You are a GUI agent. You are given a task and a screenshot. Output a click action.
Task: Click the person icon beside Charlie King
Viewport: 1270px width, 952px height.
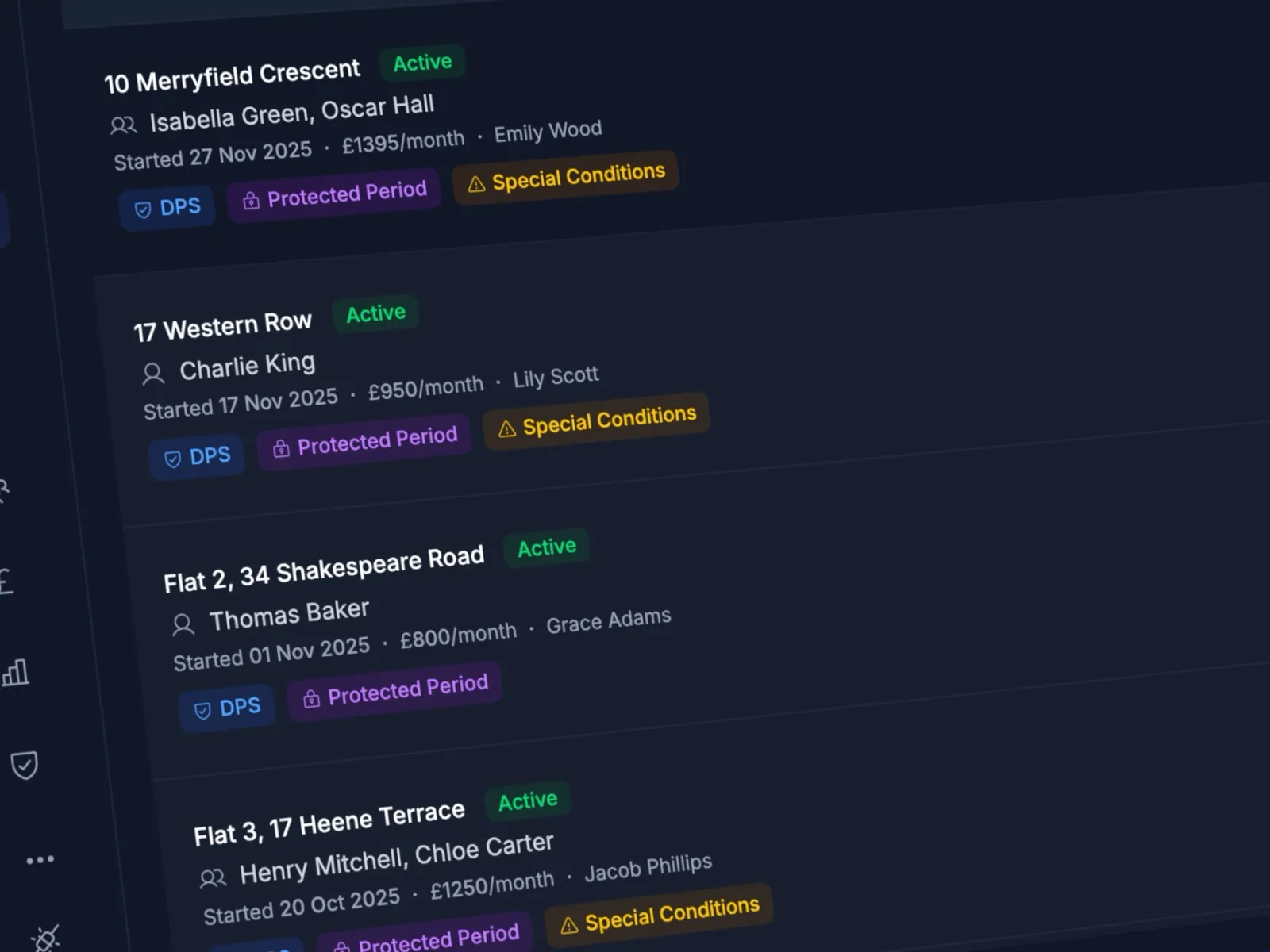pos(153,373)
